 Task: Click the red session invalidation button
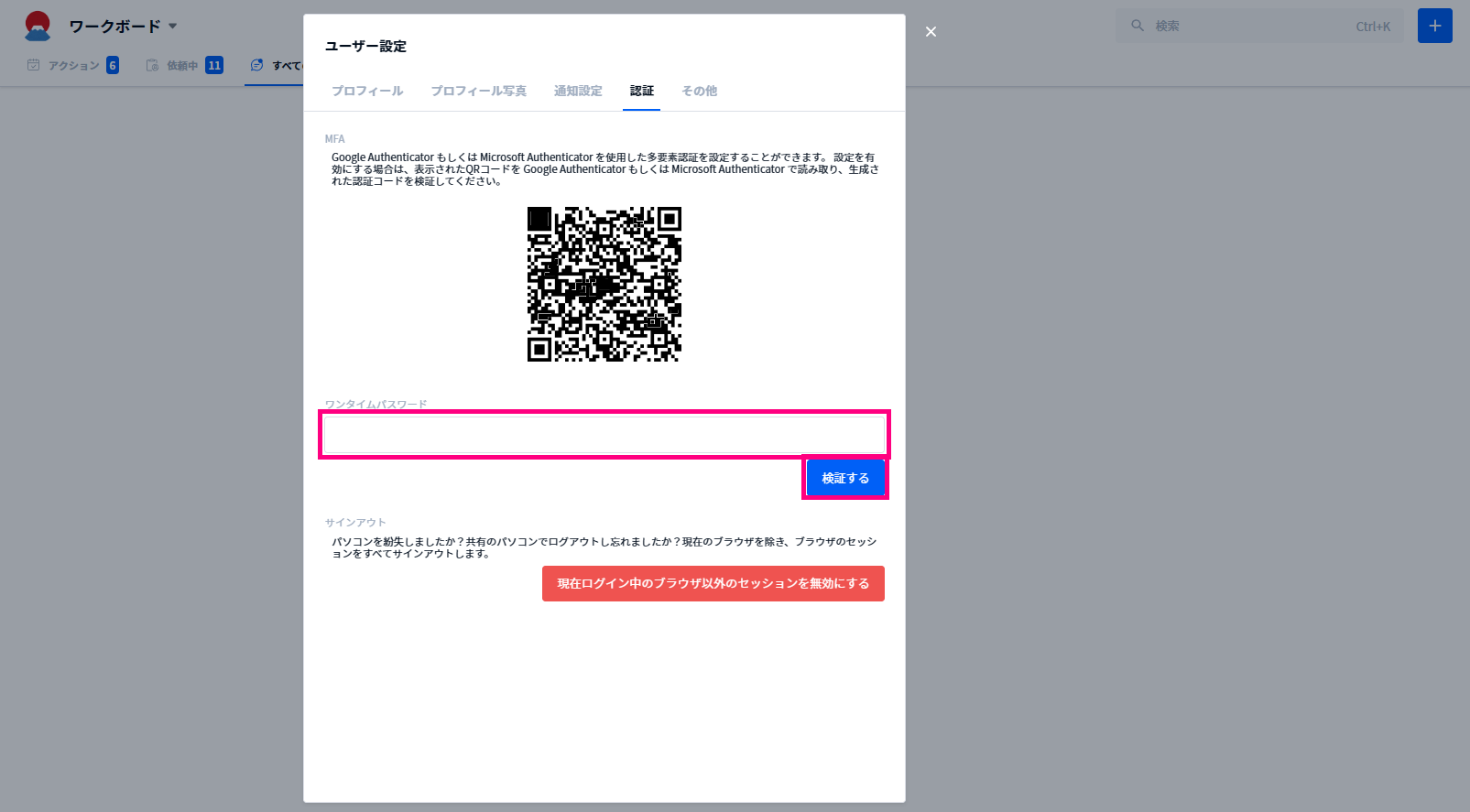click(713, 583)
